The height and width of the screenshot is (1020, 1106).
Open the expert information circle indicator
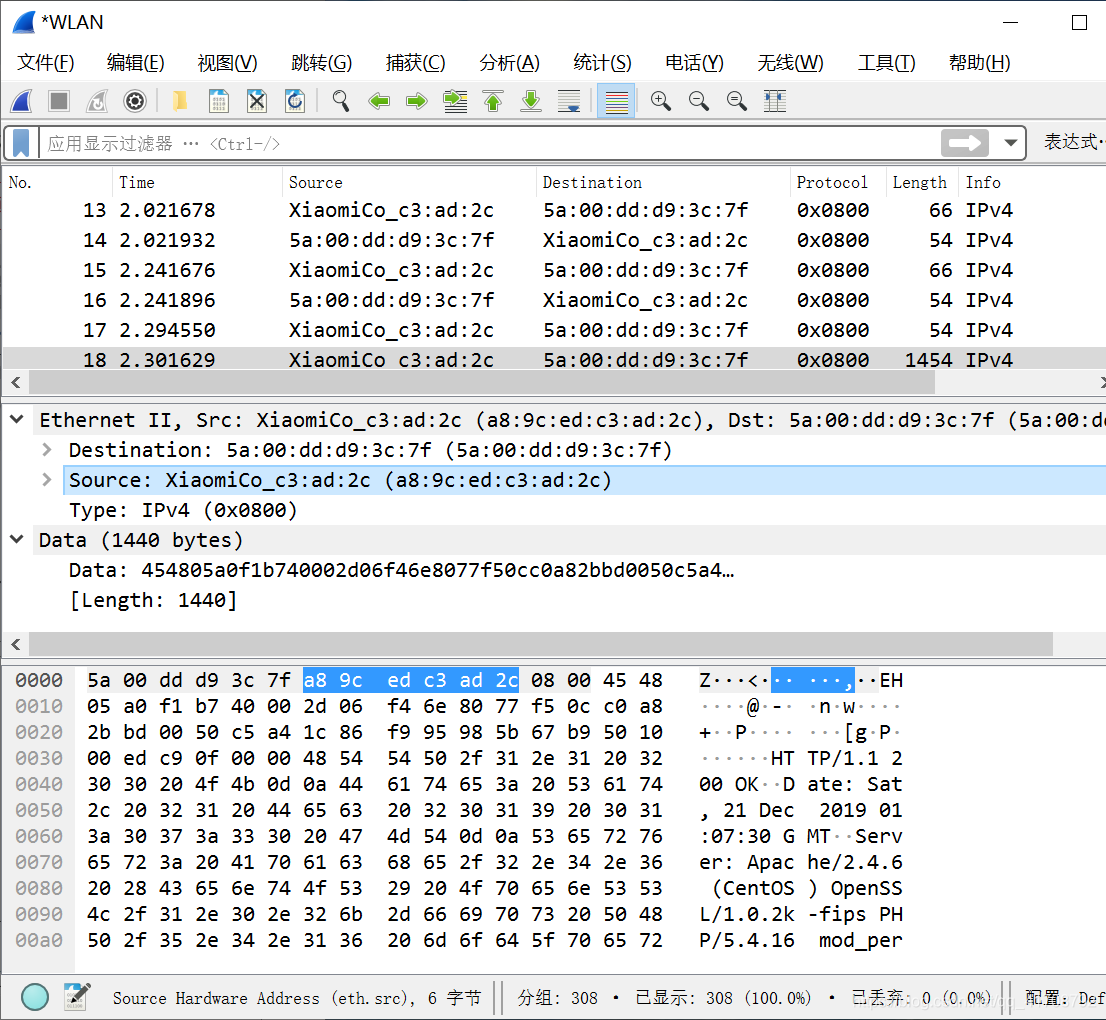[x=35, y=997]
